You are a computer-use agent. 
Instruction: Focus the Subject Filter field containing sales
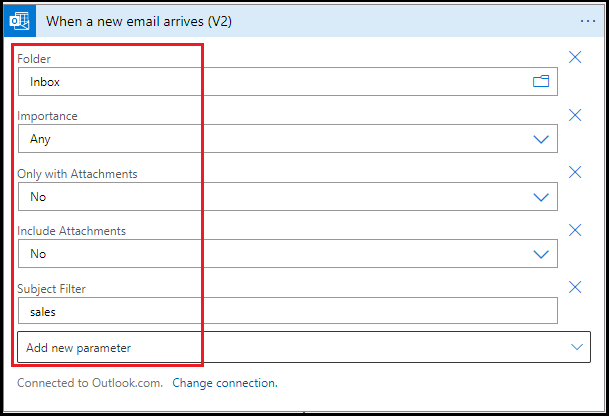coord(286,312)
